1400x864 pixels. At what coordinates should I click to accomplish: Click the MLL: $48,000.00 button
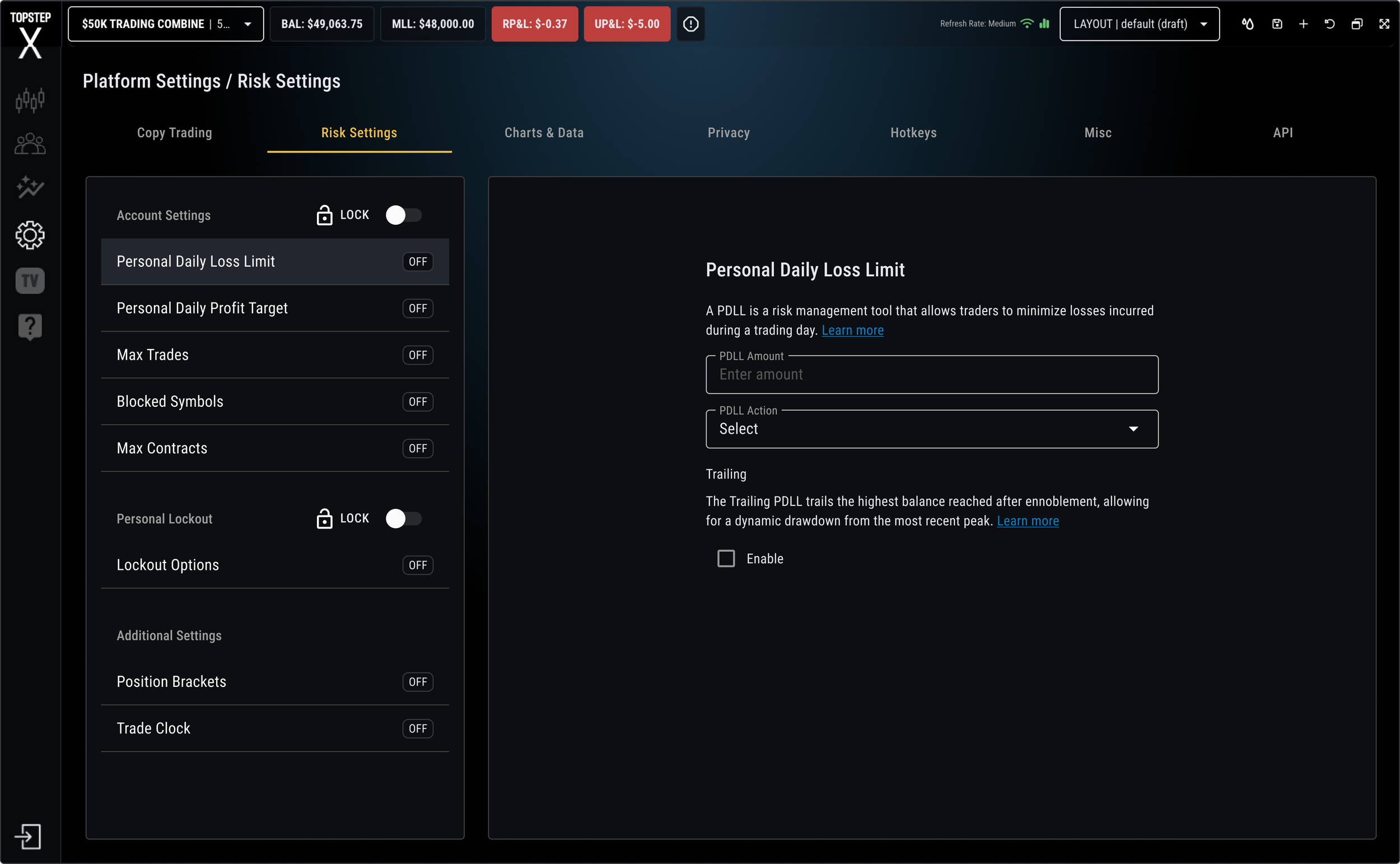click(432, 24)
